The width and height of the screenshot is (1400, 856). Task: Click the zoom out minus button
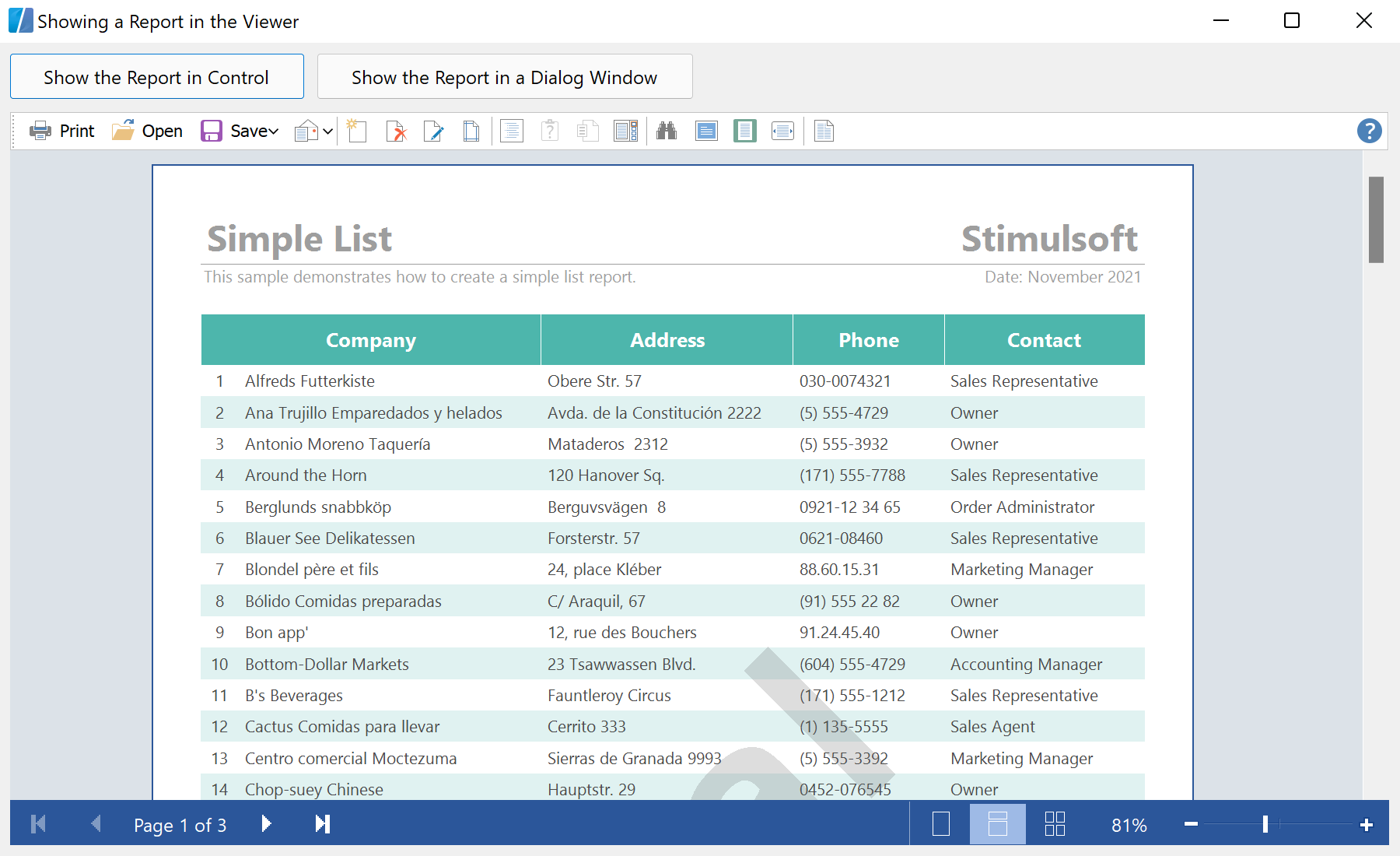click(1191, 824)
